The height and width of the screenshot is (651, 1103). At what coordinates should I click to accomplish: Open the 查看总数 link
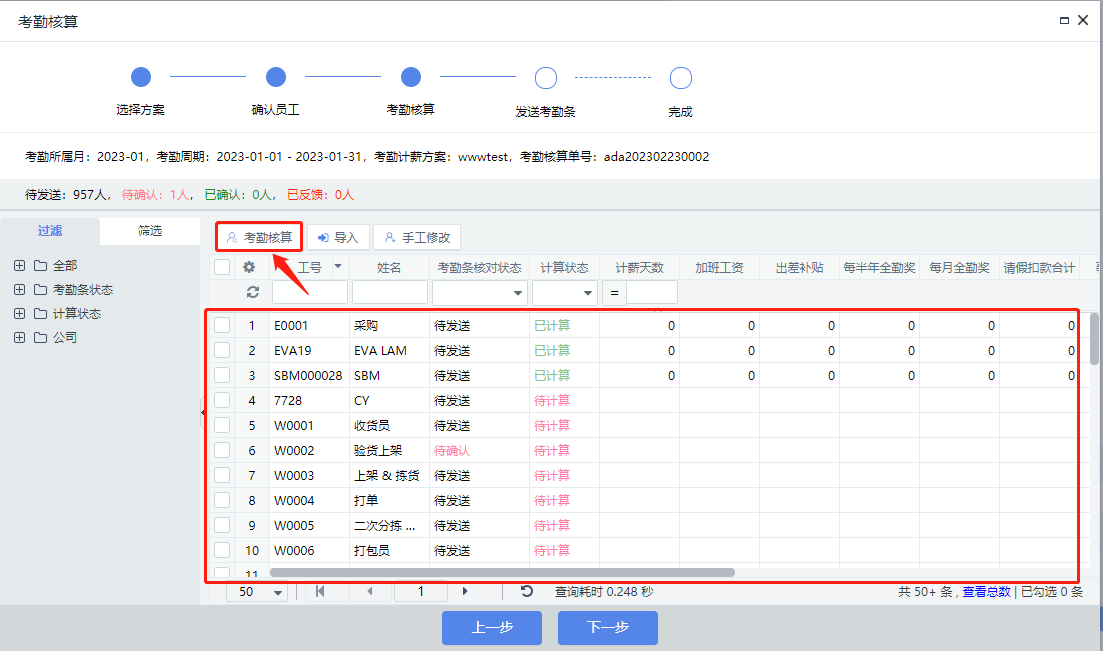click(x=986, y=592)
